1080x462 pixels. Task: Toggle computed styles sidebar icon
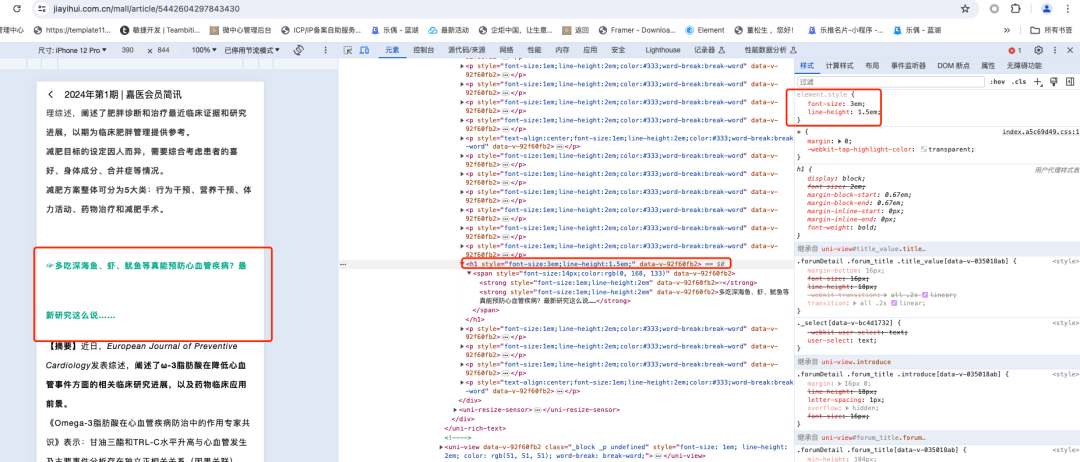click(x=1070, y=81)
